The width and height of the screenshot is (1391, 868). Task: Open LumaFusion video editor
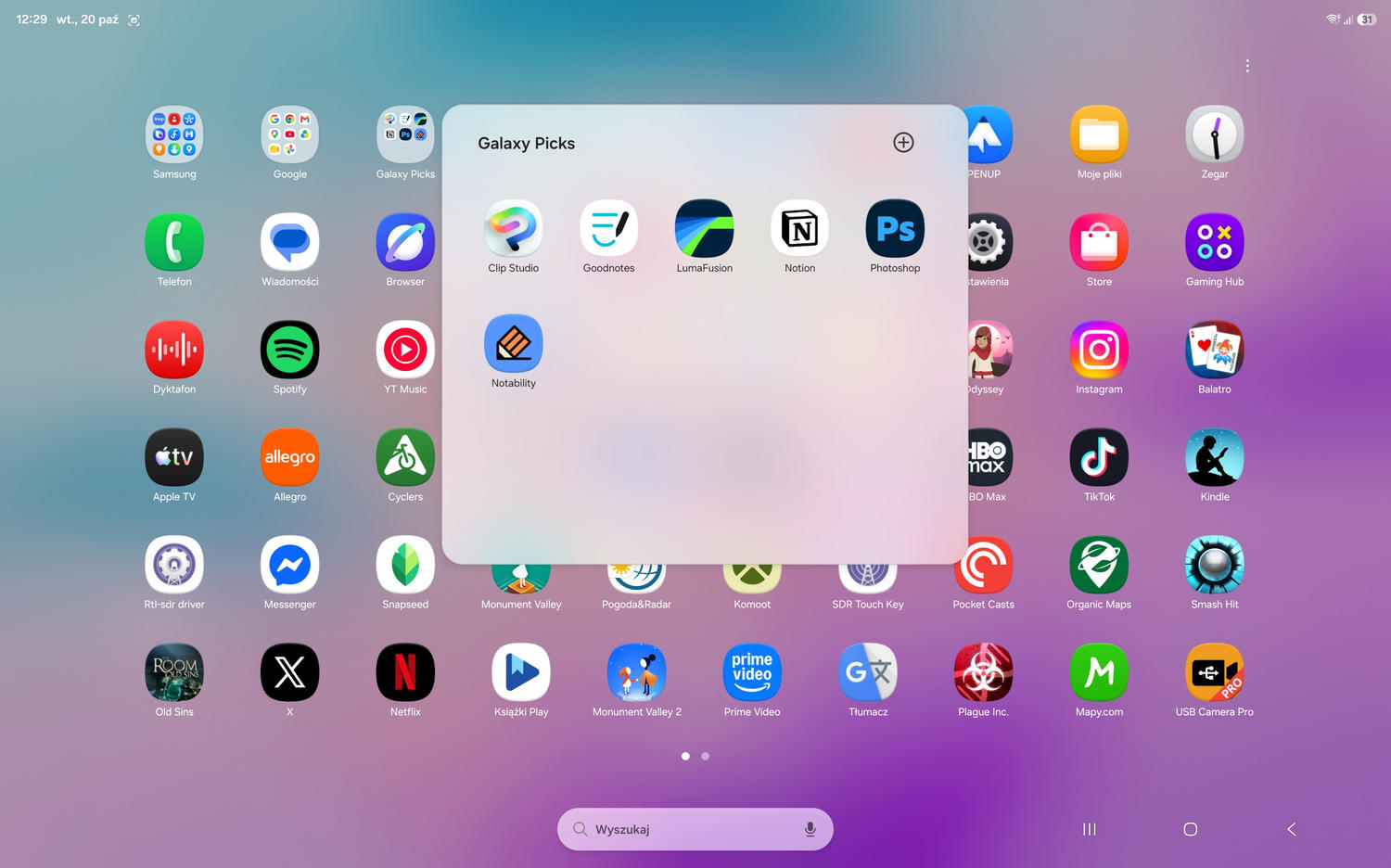704,228
